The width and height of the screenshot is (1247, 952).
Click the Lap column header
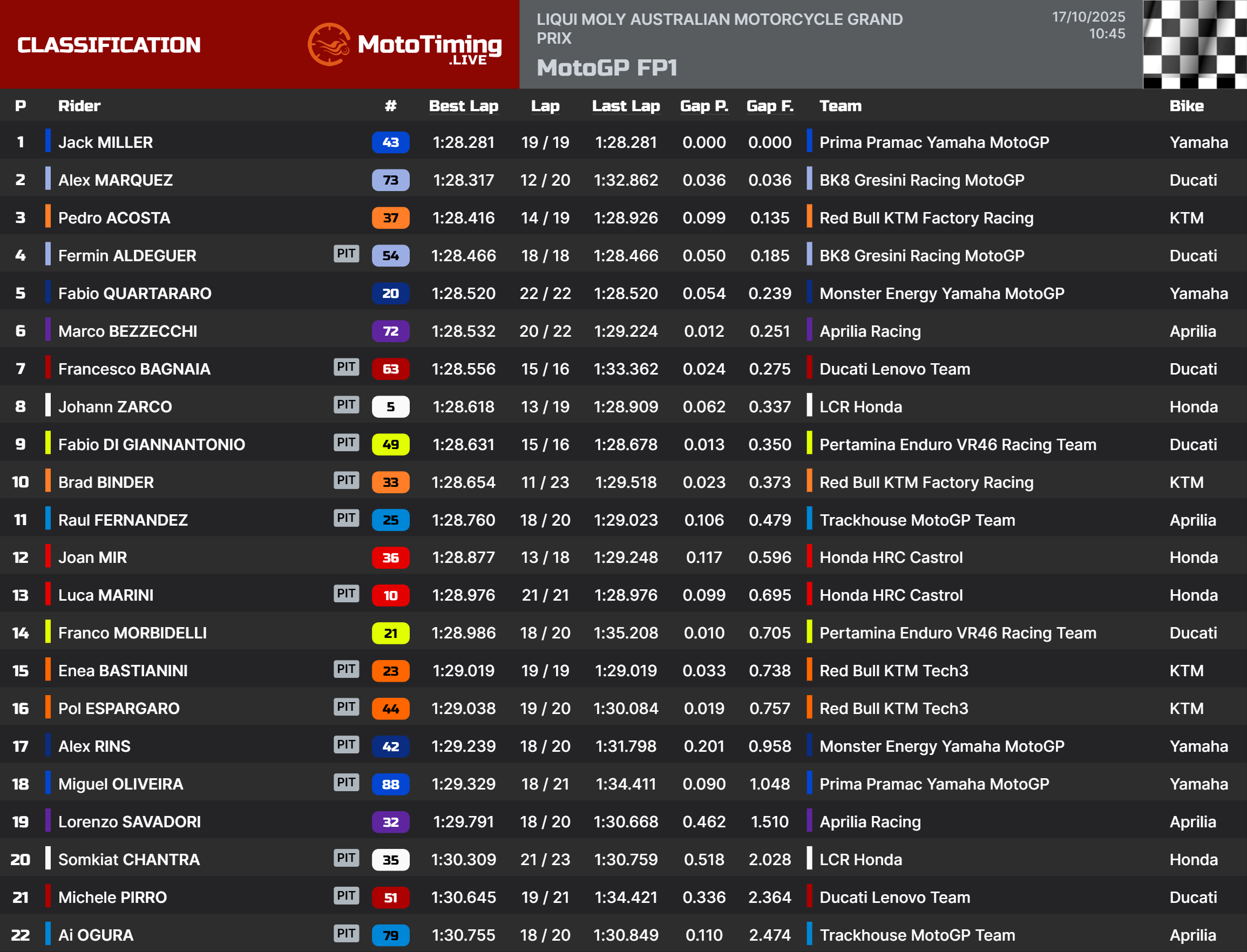click(545, 106)
